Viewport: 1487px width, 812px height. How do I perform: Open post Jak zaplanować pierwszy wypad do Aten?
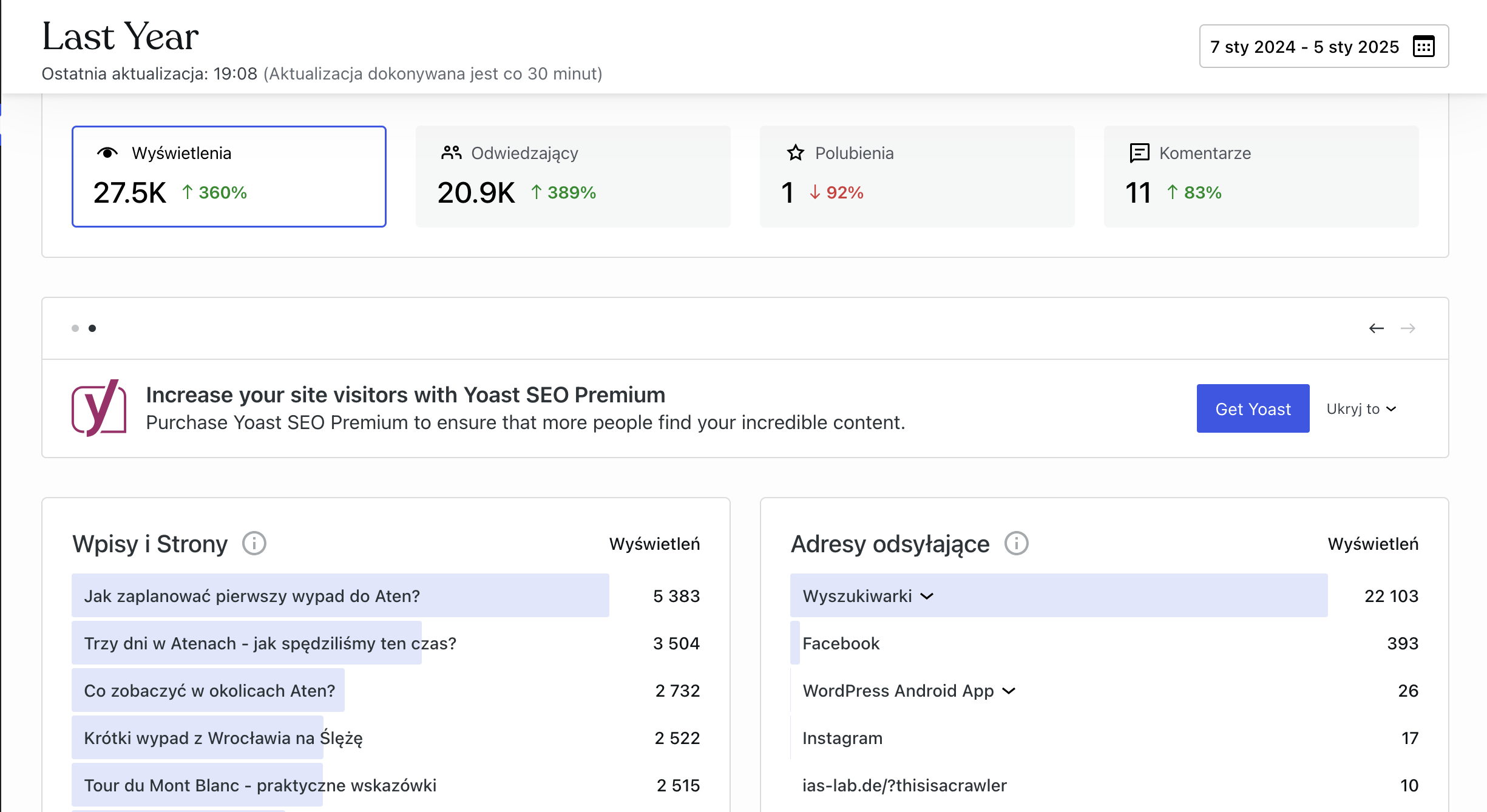(x=252, y=596)
